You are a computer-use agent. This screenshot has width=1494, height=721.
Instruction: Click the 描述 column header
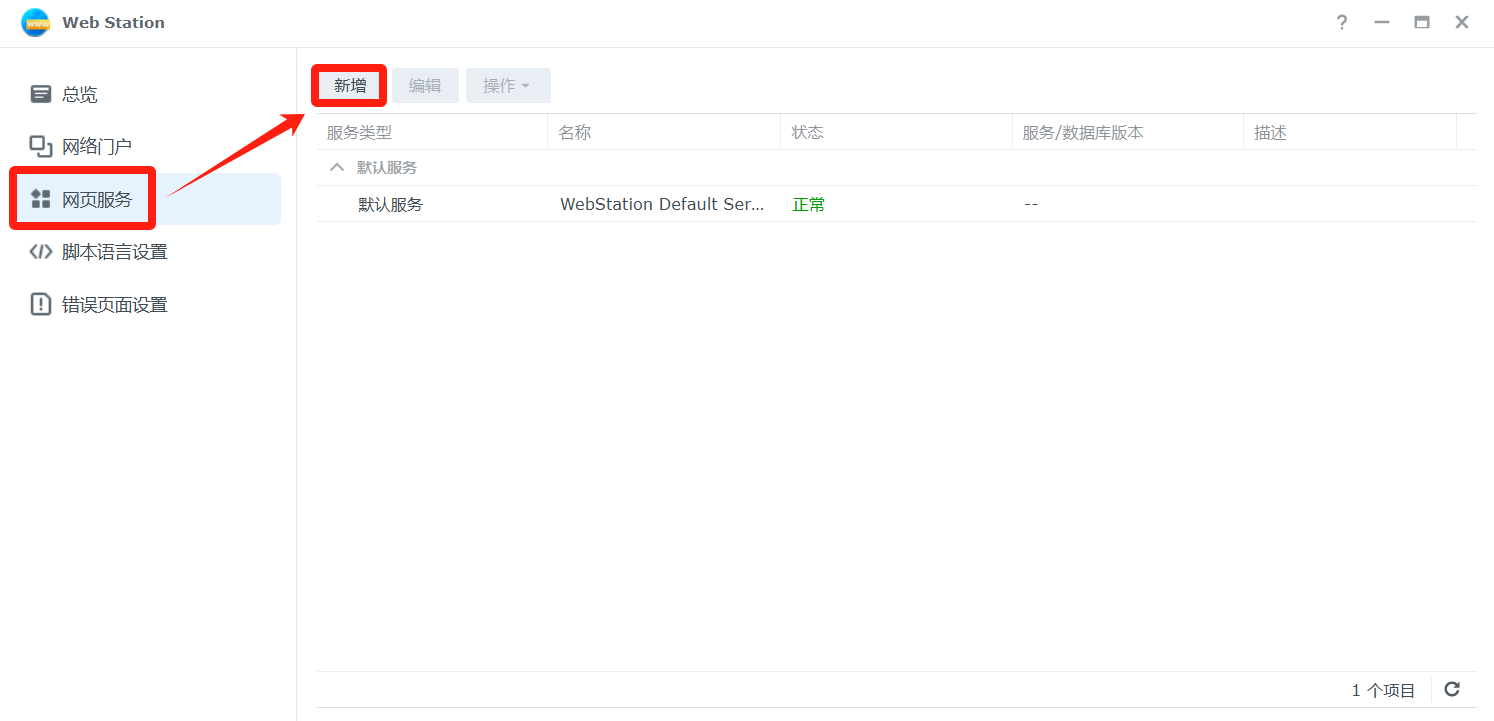coord(1270,132)
